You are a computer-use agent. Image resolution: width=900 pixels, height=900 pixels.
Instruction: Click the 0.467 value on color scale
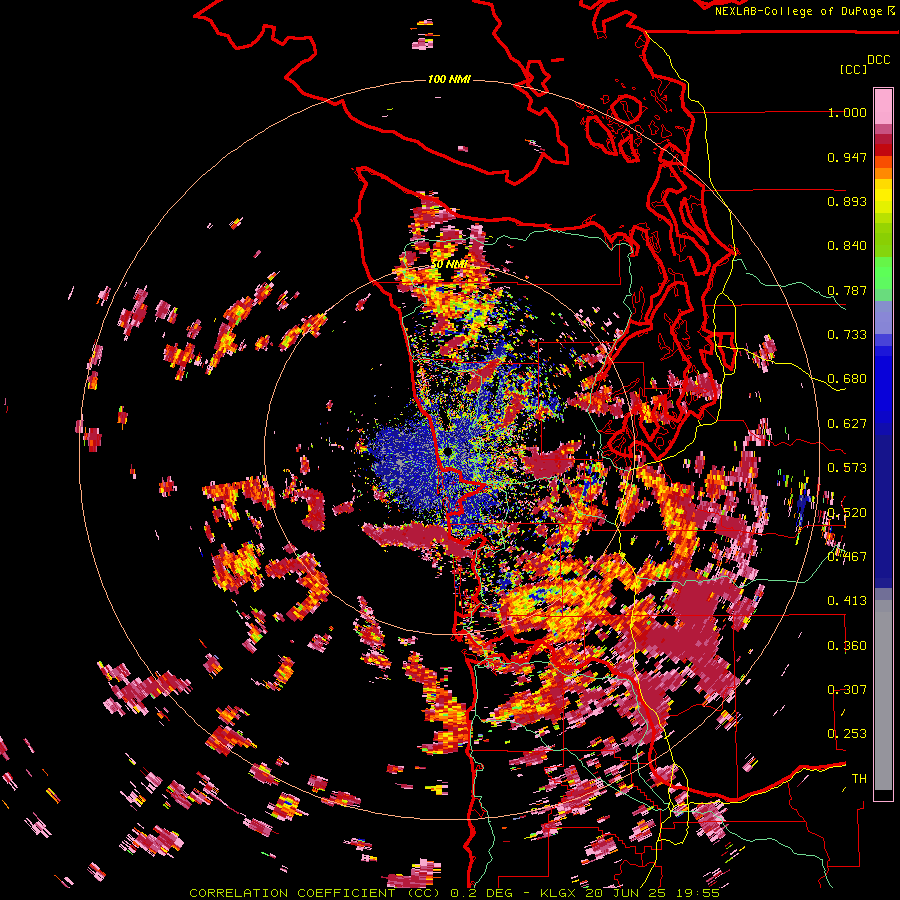point(847,557)
